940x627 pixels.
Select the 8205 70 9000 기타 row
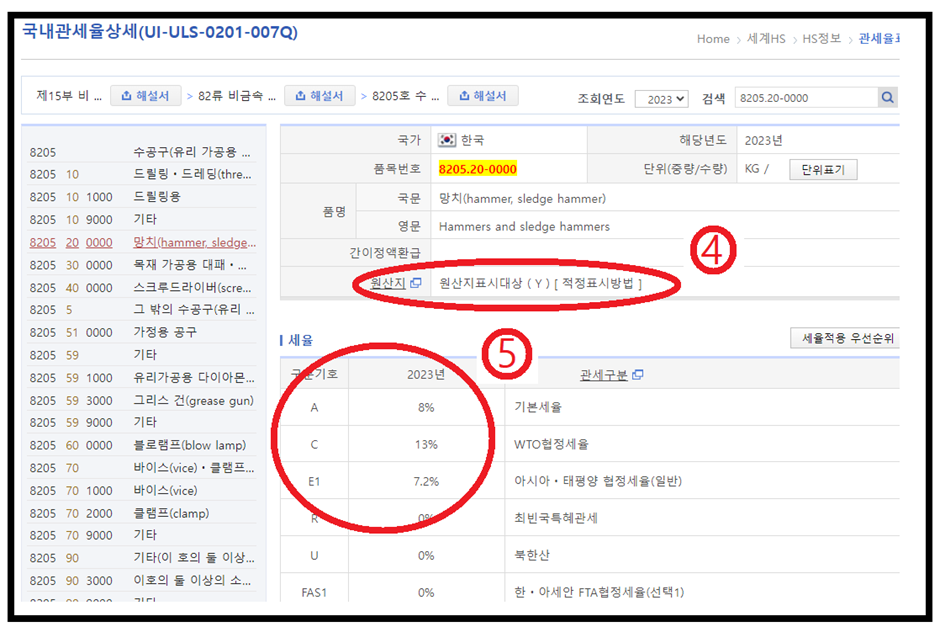point(142,535)
